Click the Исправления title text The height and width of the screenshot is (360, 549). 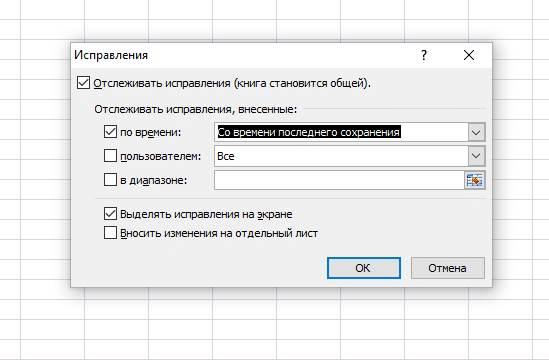click(111, 55)
